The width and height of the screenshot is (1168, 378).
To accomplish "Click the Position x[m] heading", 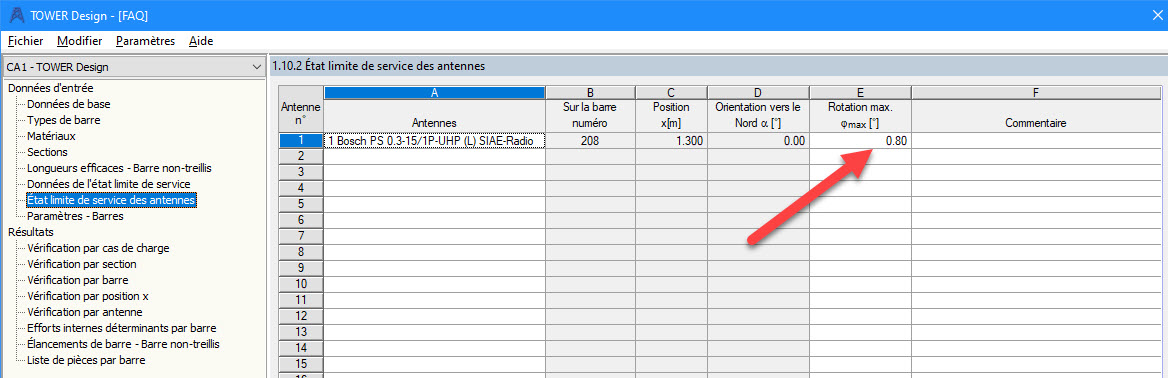I will pyautogui.click(x=670, y=116).
